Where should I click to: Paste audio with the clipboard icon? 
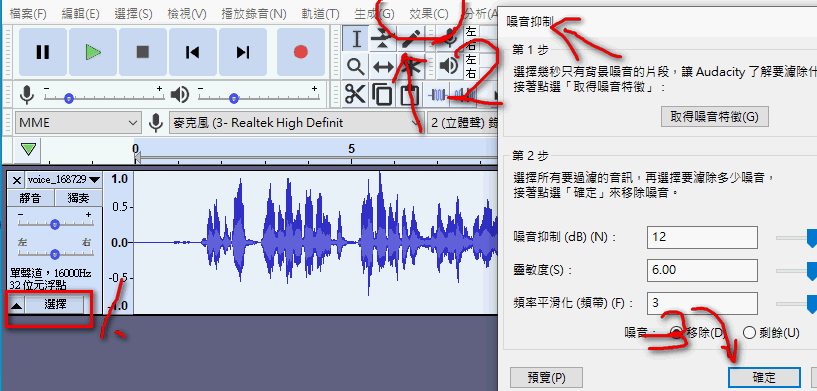(410, 95)
